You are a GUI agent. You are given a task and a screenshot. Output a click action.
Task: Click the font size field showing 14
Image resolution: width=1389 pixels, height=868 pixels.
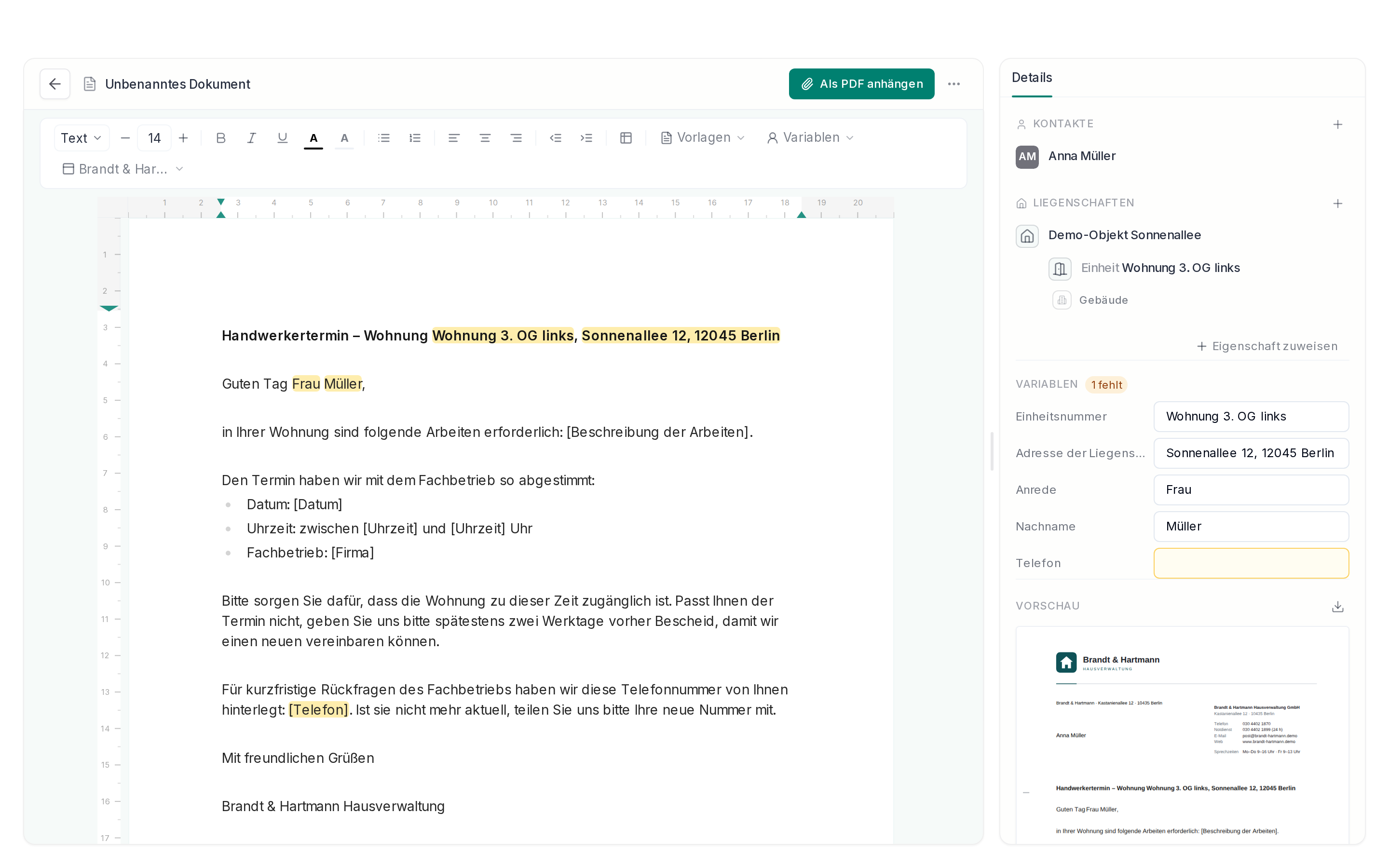(x=154, y=138)
